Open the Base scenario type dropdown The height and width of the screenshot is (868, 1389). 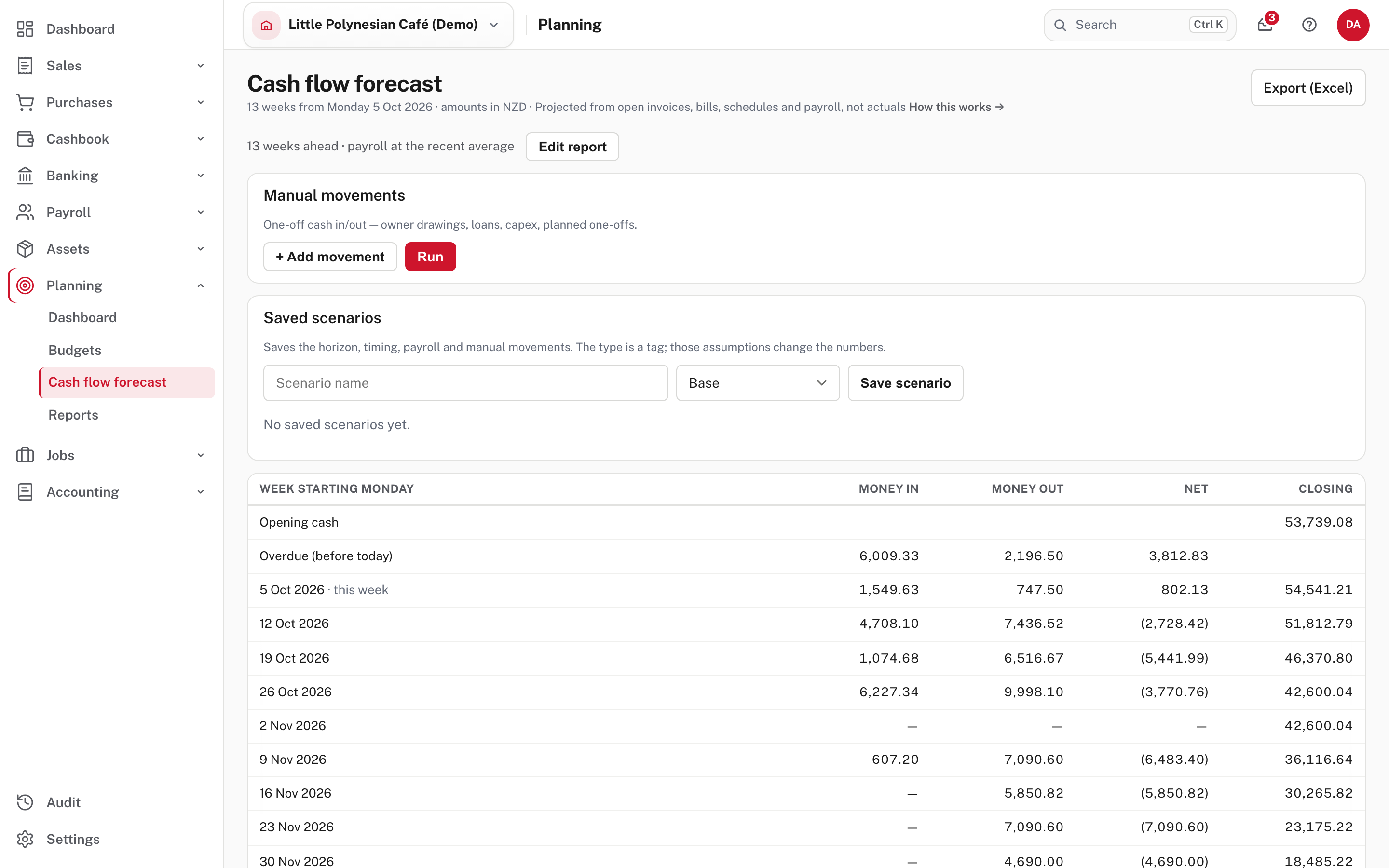click(758, 383)
